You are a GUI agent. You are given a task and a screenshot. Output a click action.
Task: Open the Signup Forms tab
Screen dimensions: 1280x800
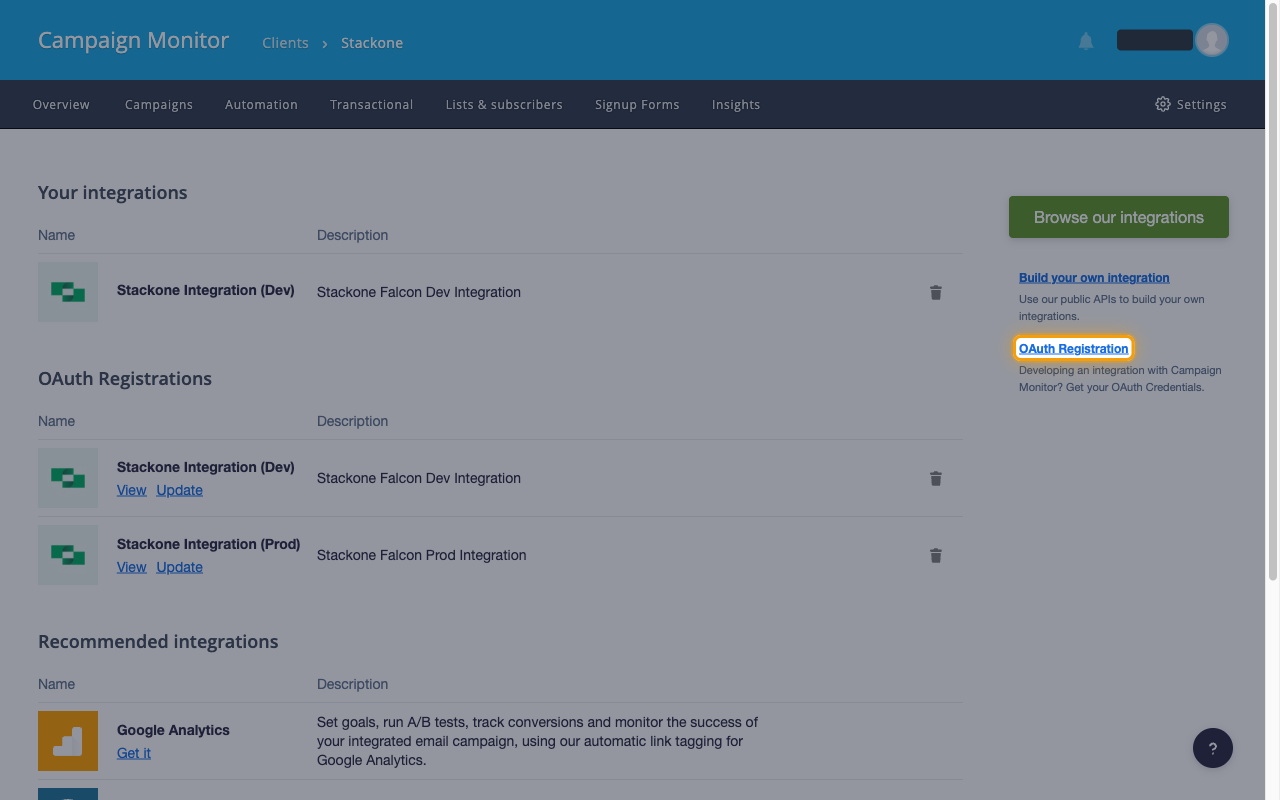click(x=637, y=104)
